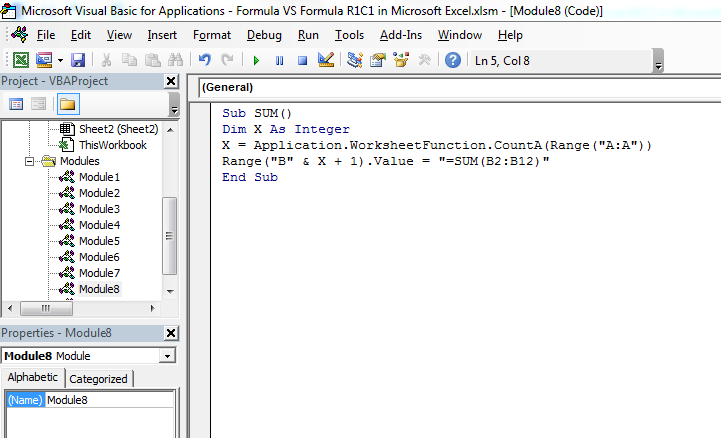This screenshot has width=721, height=438.
Task: Click the Cut scissors icon
Action: [106, 60]
